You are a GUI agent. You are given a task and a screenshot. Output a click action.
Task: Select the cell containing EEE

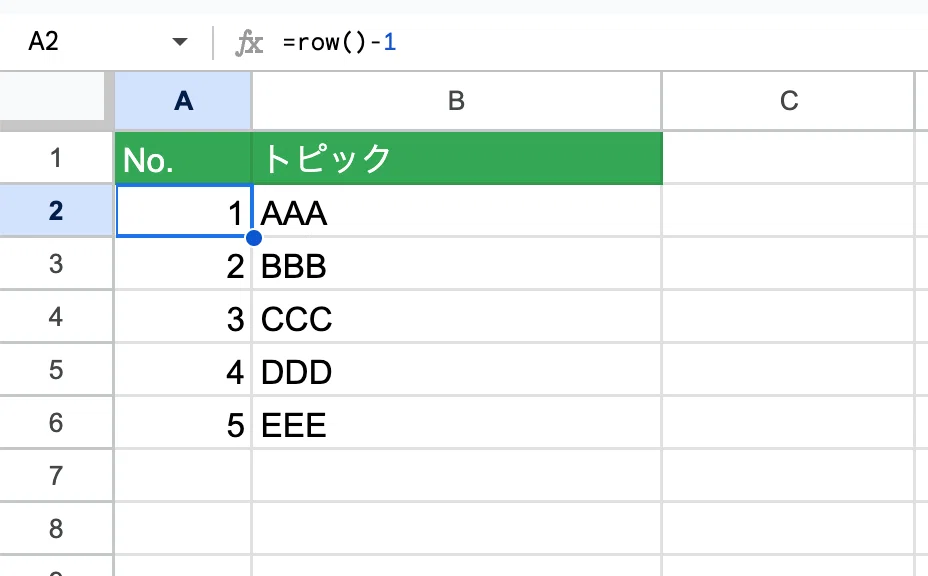click(x=457, y=423)
